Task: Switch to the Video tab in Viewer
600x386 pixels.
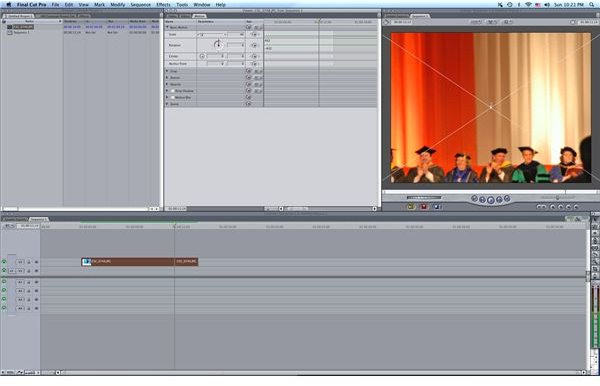Action: pos(172,16)
